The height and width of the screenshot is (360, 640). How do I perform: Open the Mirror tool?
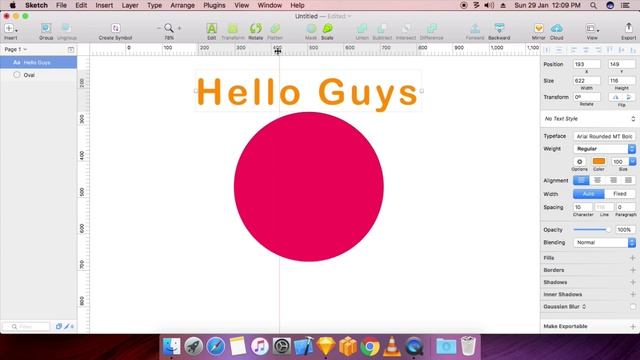[x=538, y=28]
